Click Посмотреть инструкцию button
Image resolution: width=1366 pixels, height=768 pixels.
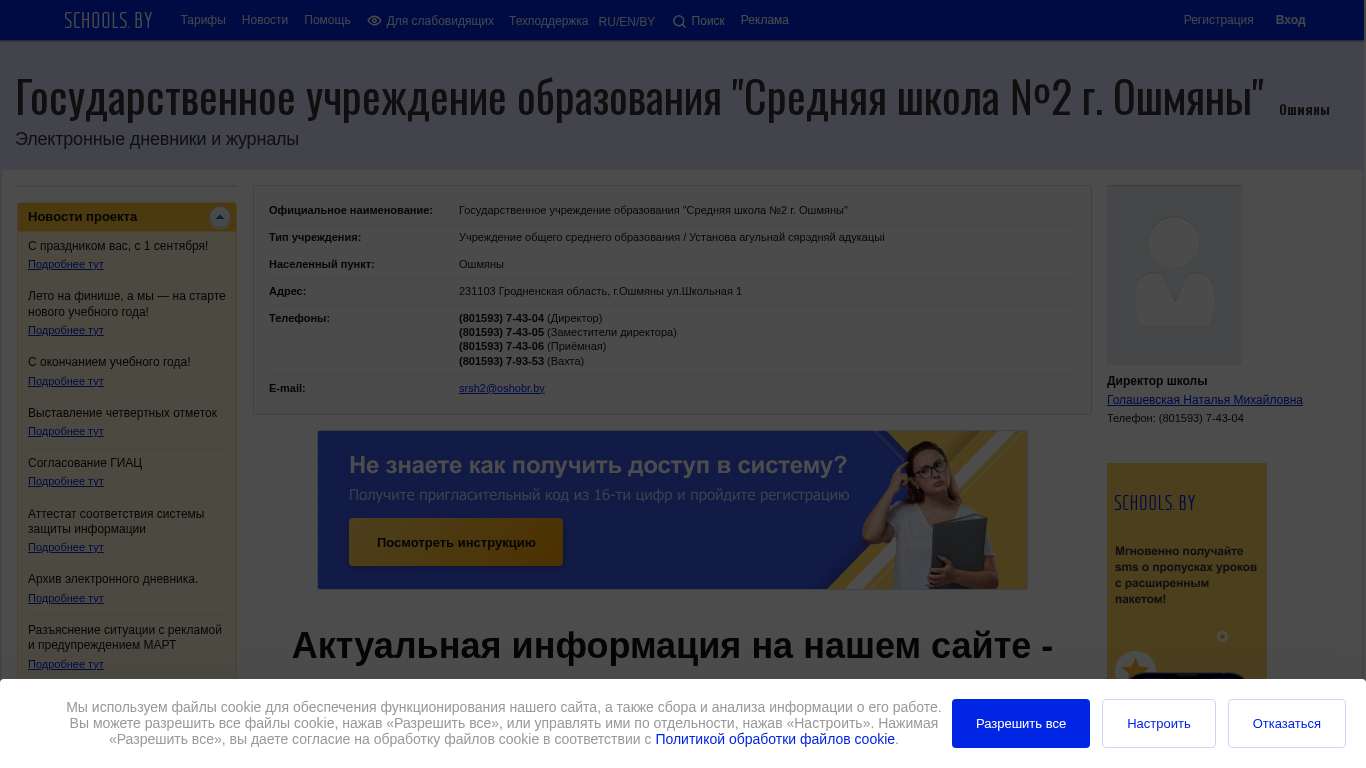coord(456,542)
